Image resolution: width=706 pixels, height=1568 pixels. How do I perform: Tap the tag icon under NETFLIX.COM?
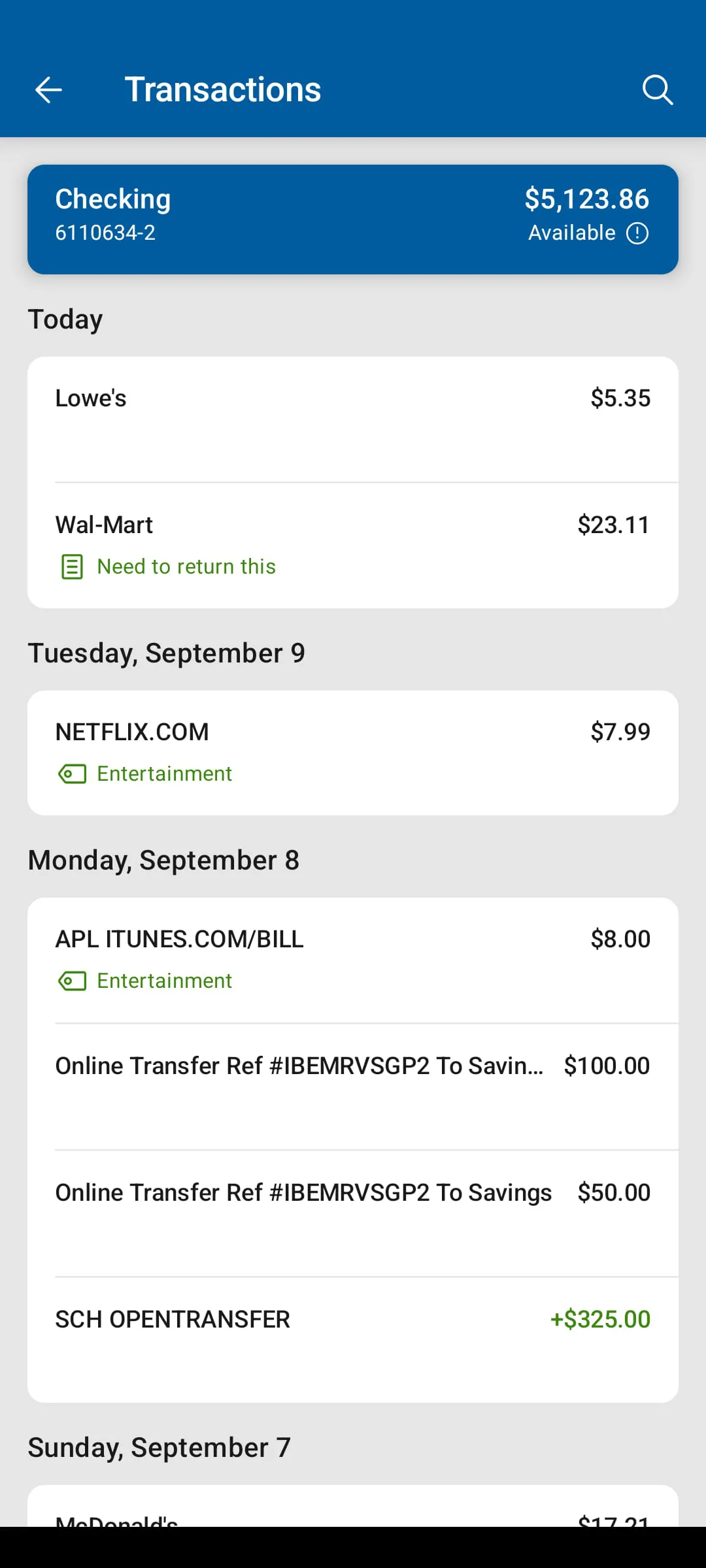pos(72,774)
